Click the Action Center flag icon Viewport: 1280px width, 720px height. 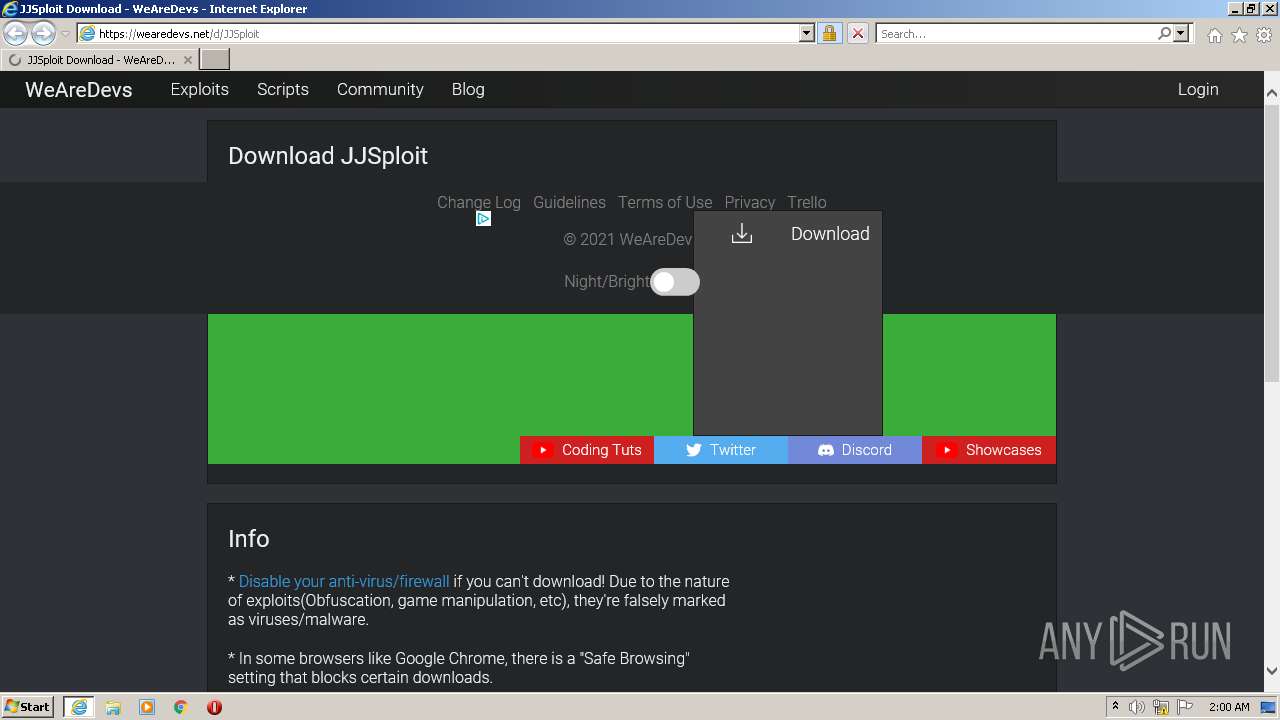coord(1185,707)
